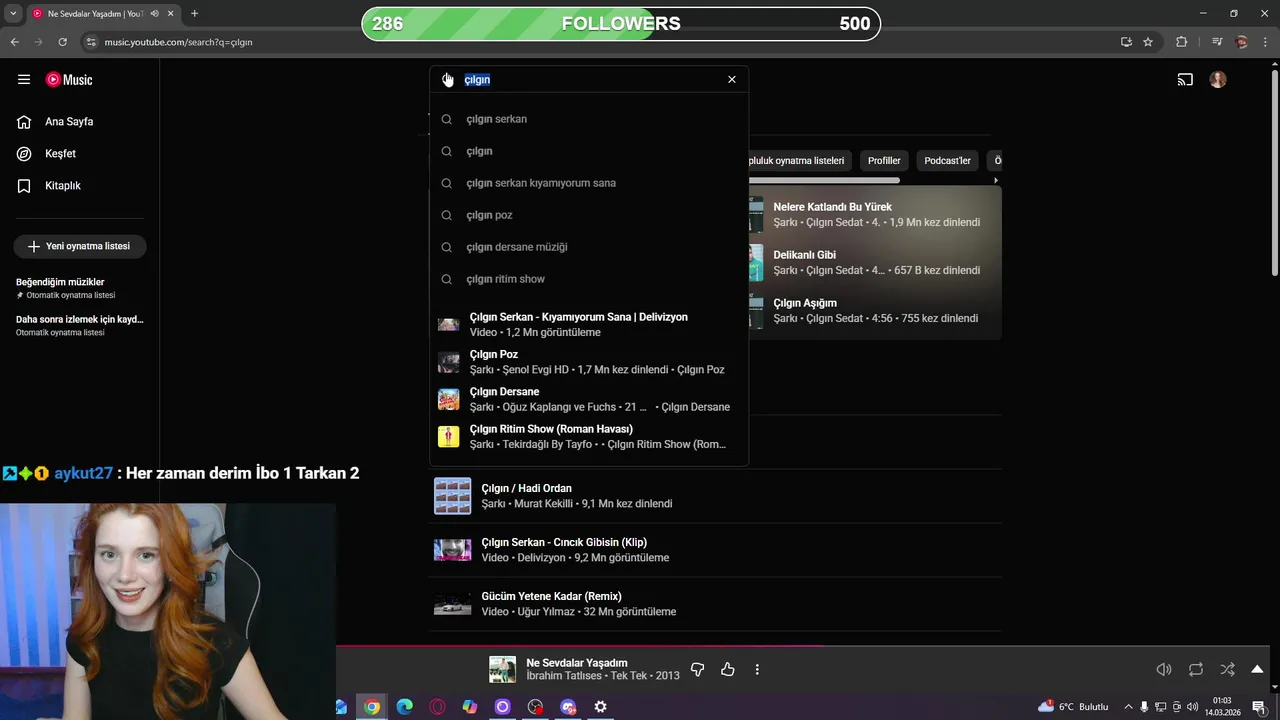This screenshot has height=720, width=1280.
Task: Click the now playing album art
Action: [502, 670]
